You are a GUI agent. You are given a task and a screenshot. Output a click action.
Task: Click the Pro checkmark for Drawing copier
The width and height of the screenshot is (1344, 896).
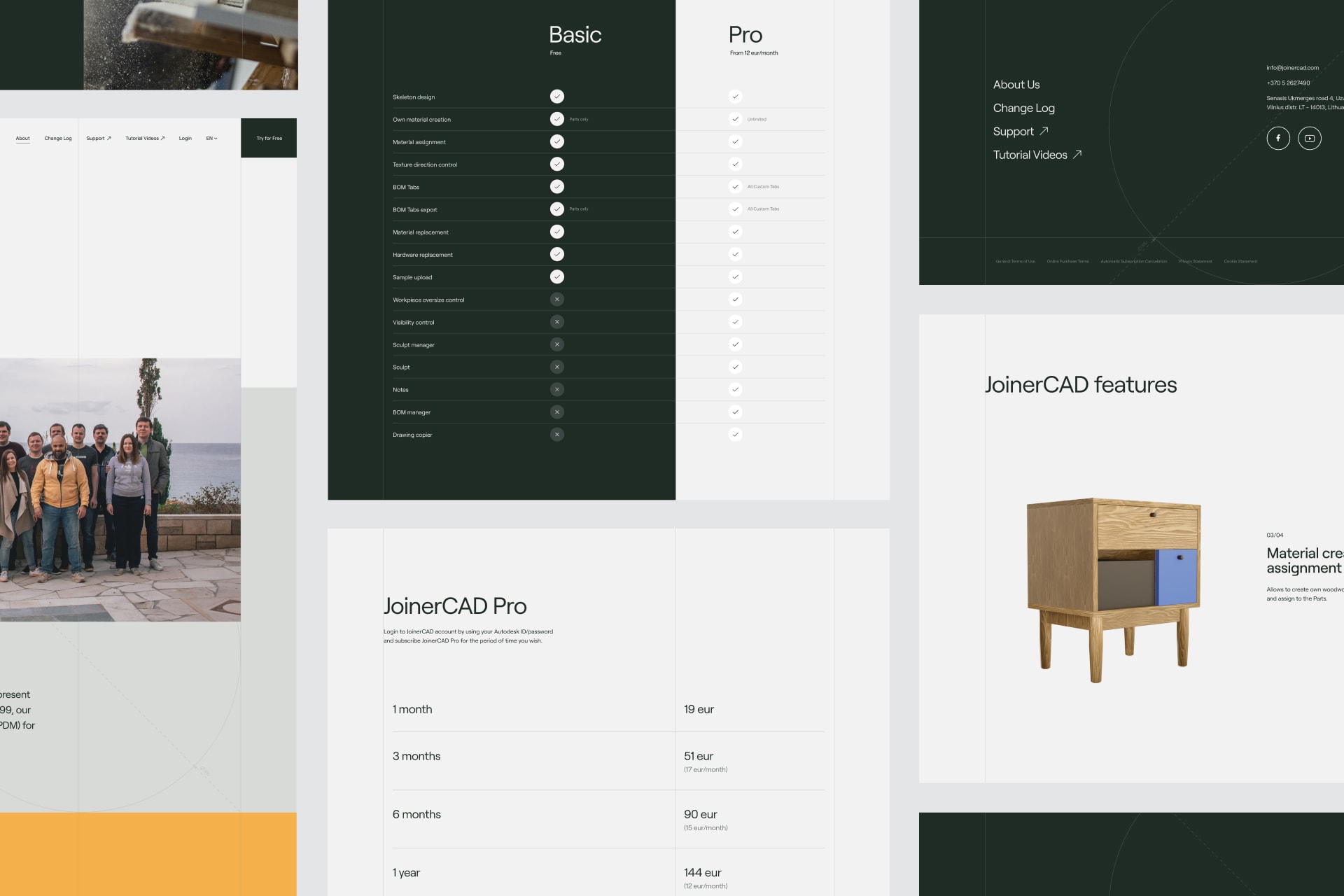tap(735, 435)
